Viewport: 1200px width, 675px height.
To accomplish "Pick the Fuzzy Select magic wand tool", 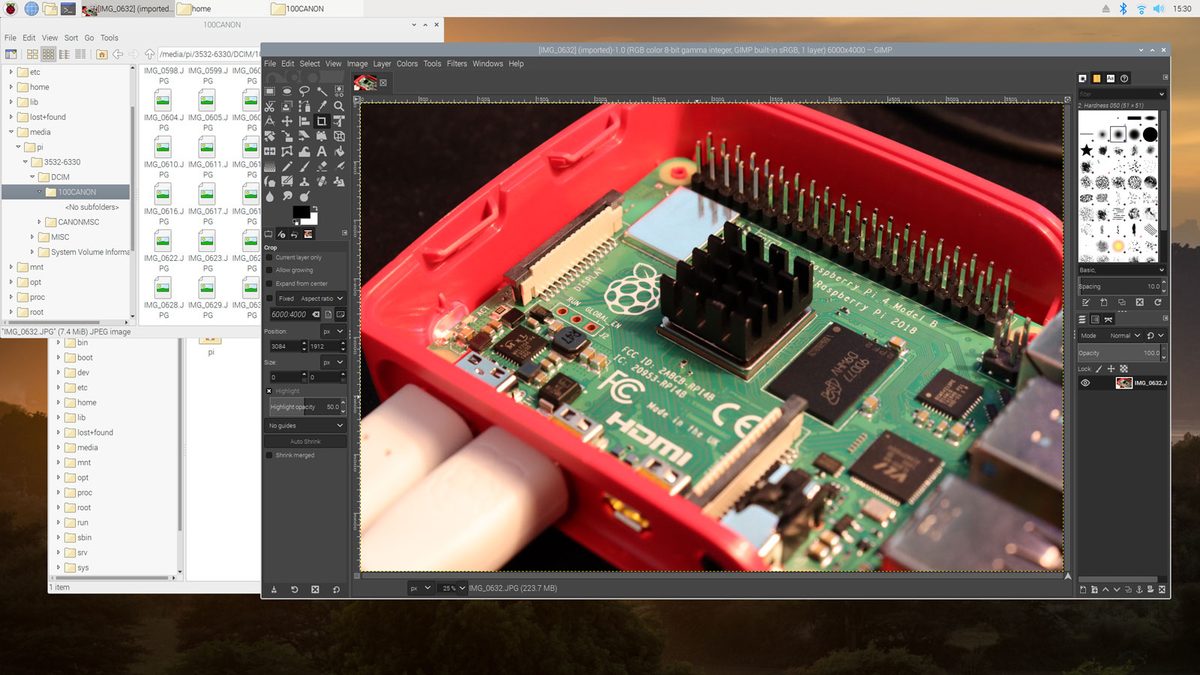I will (322, 91).
